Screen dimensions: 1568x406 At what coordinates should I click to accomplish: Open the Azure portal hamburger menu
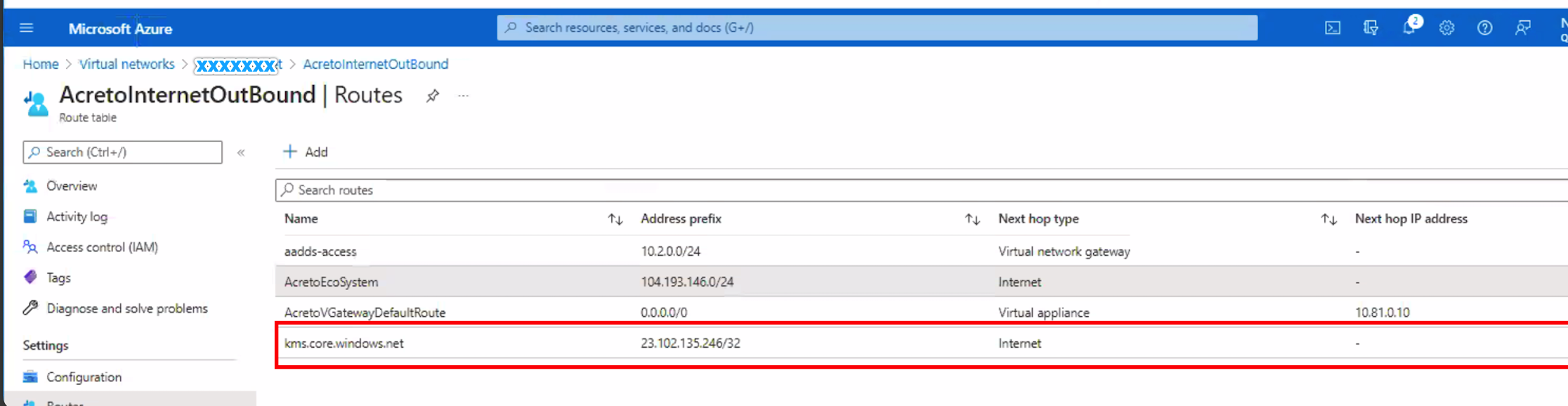coord(26,28)
